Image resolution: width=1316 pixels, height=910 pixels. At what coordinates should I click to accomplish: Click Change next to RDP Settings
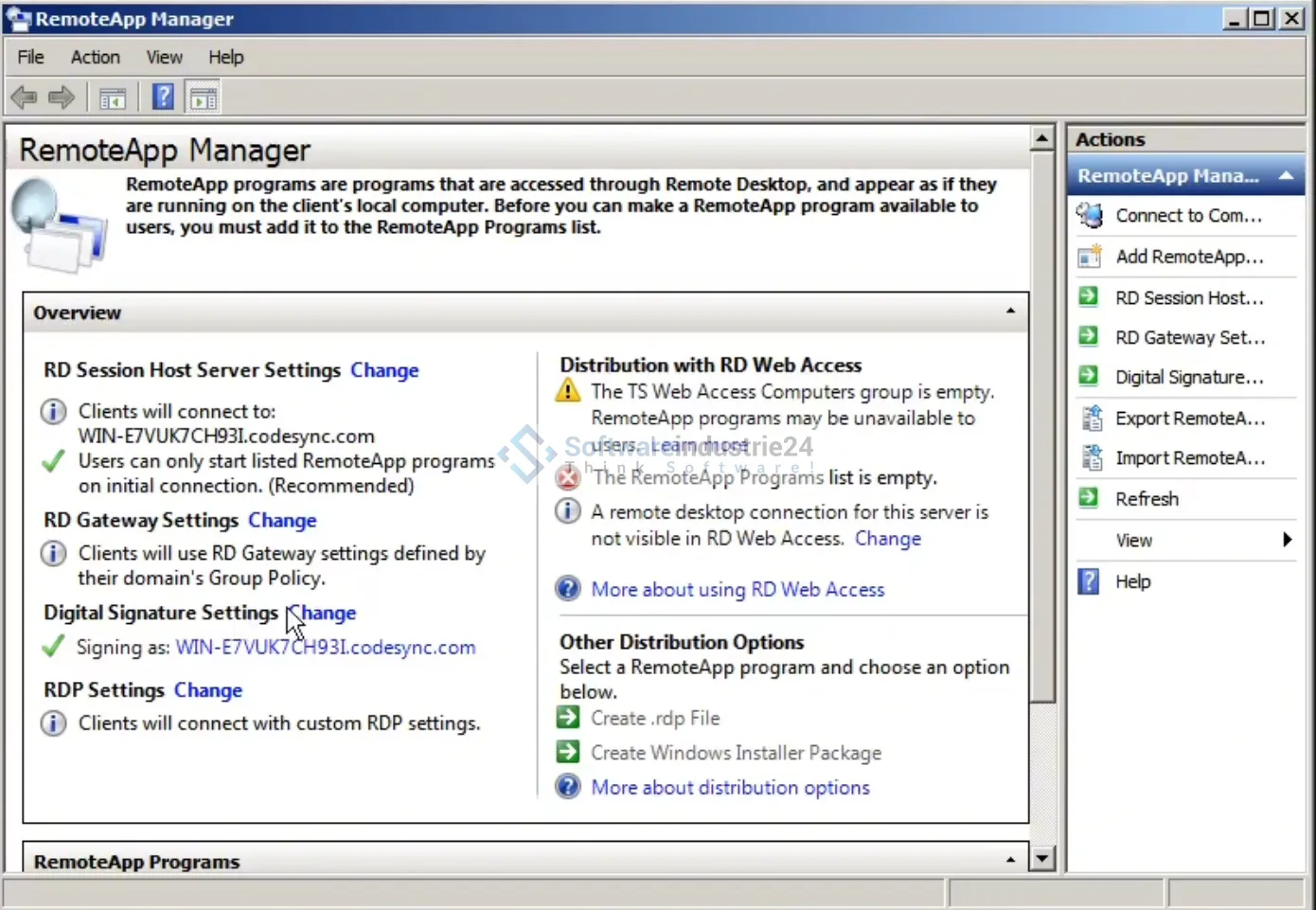coord(208,690)
